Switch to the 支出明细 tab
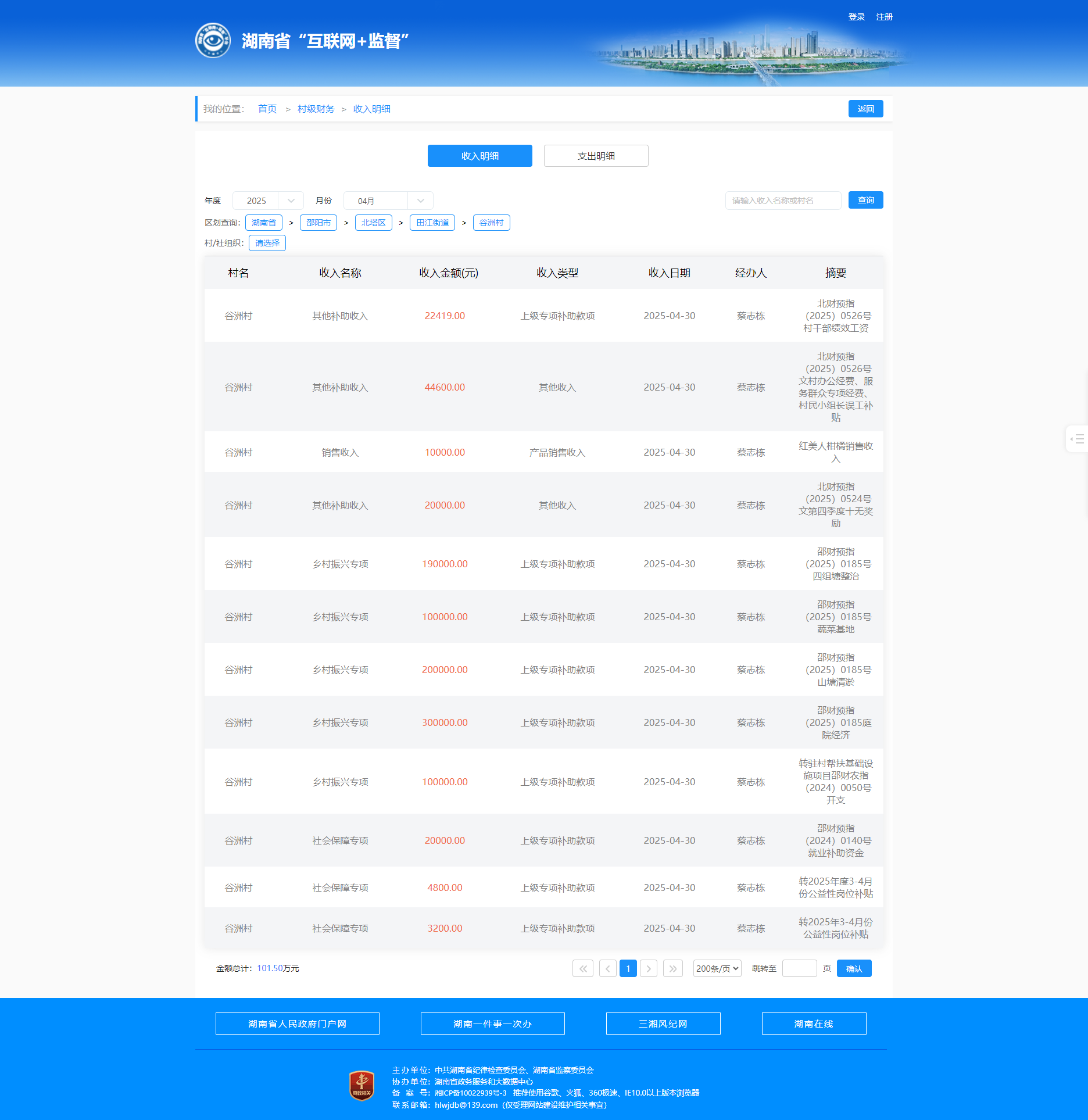Viewport: 1088px width, 1120px height. tap(596, 156)
